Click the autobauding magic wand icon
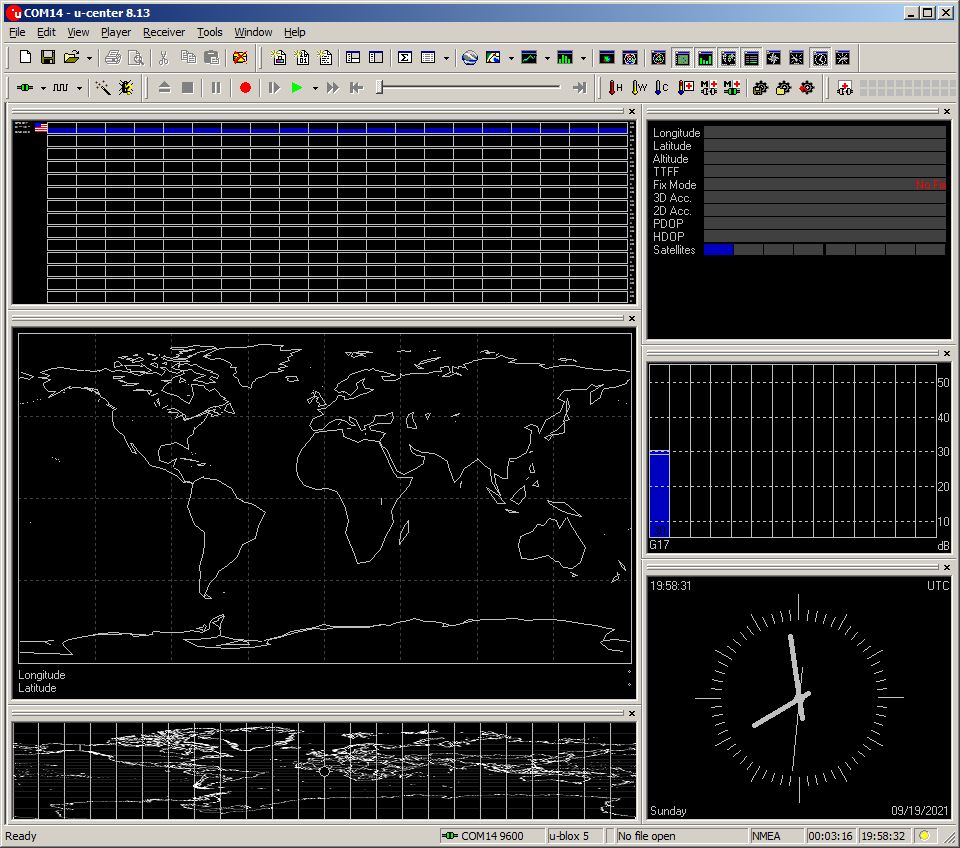 tap(102, 88)
